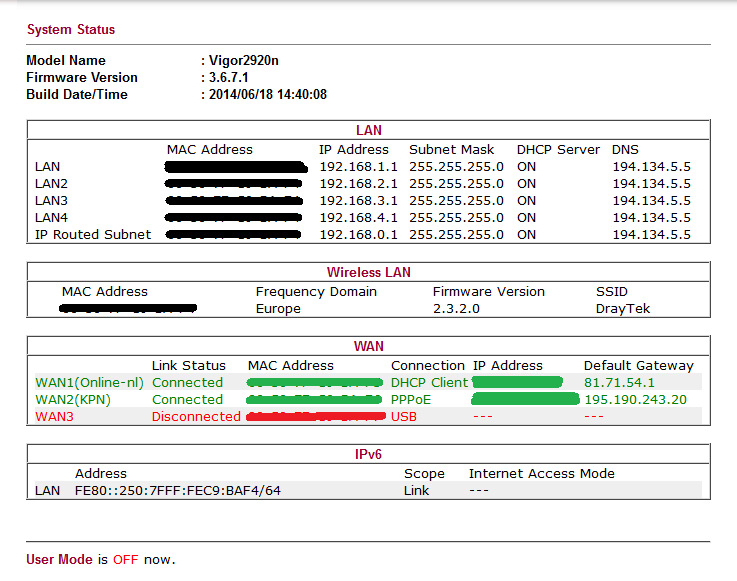Click the DHCP Server column header

(x=558, y=150)
